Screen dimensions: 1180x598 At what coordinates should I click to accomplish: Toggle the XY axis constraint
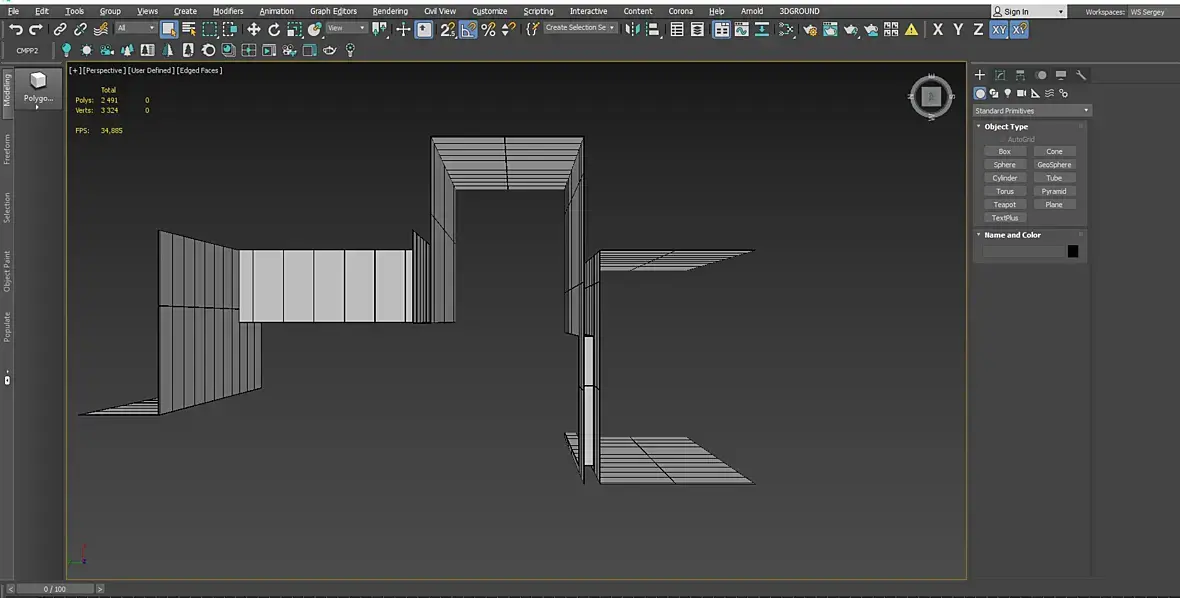coord(999,30)
